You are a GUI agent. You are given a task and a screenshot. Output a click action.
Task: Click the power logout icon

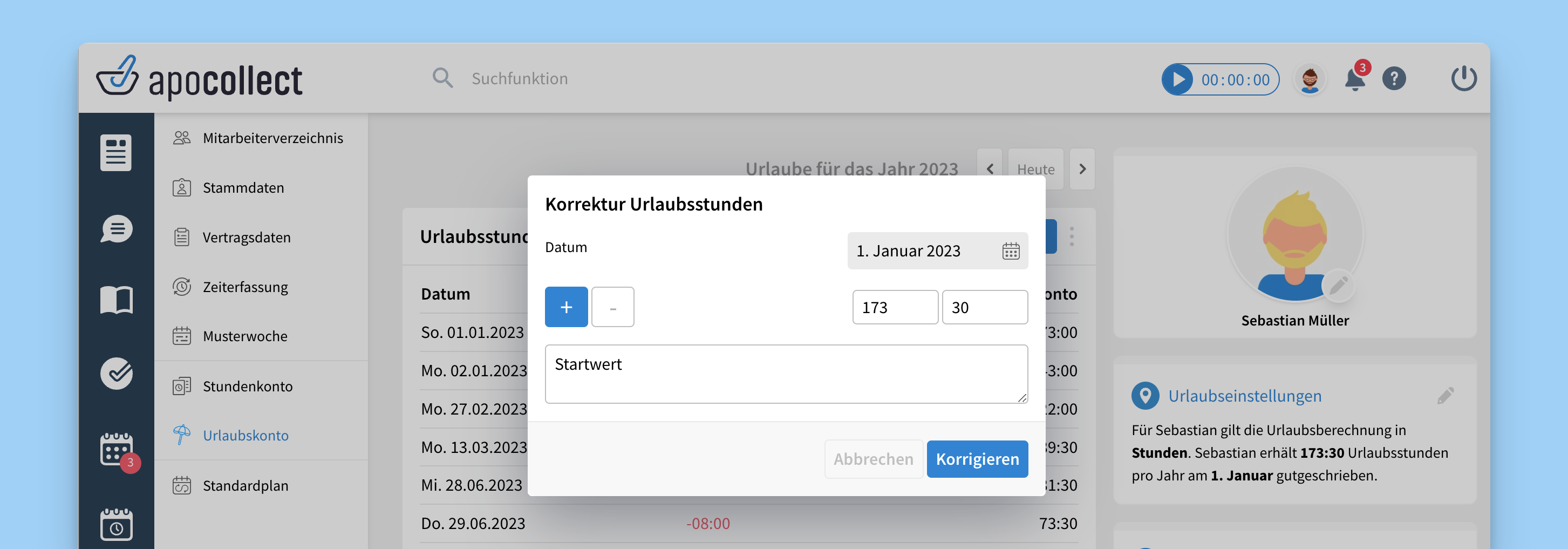1463,78
